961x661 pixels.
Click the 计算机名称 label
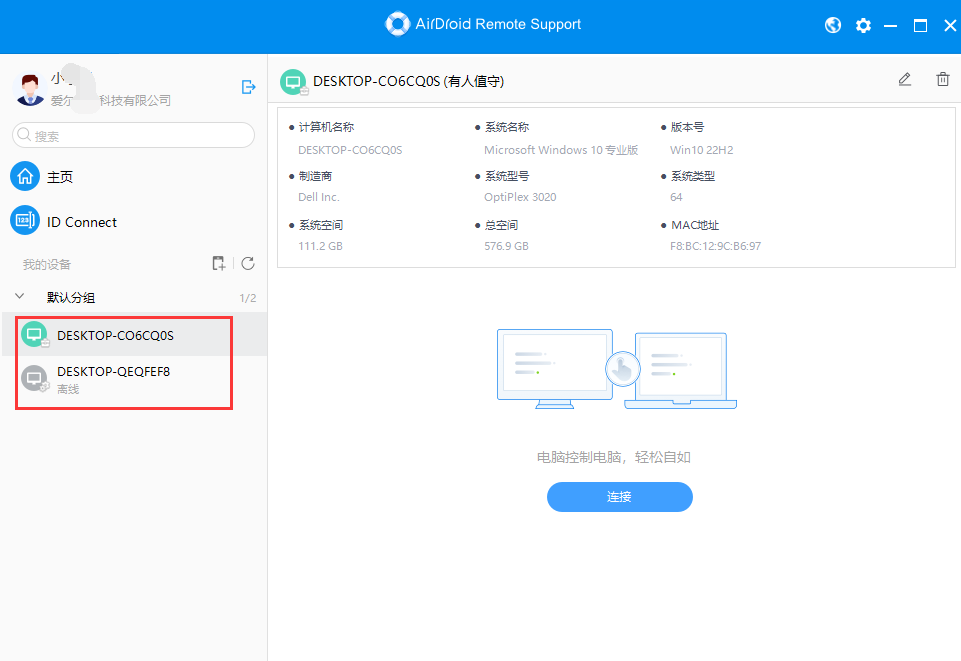326,127
